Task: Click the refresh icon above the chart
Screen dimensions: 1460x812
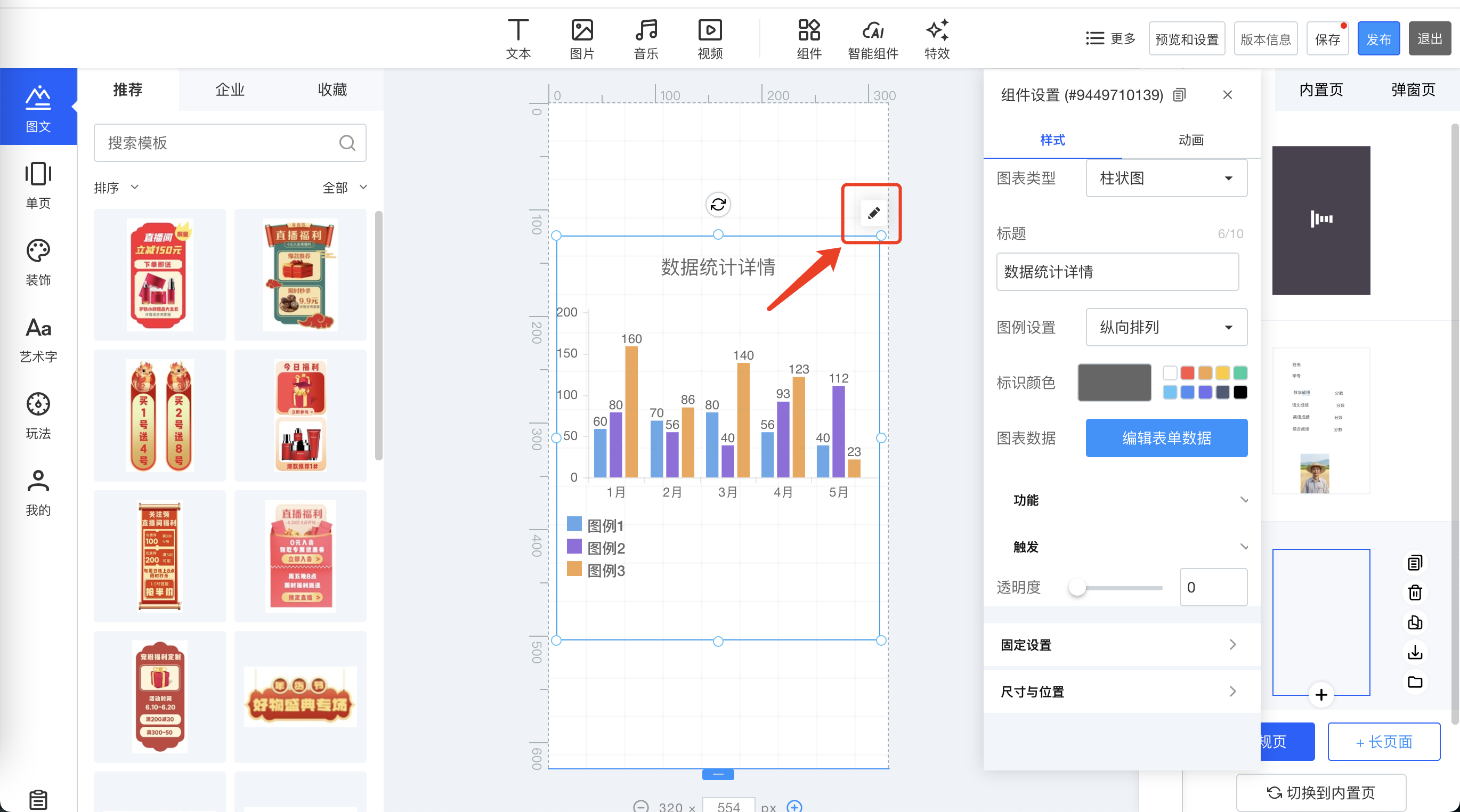Action: [718, 205]
